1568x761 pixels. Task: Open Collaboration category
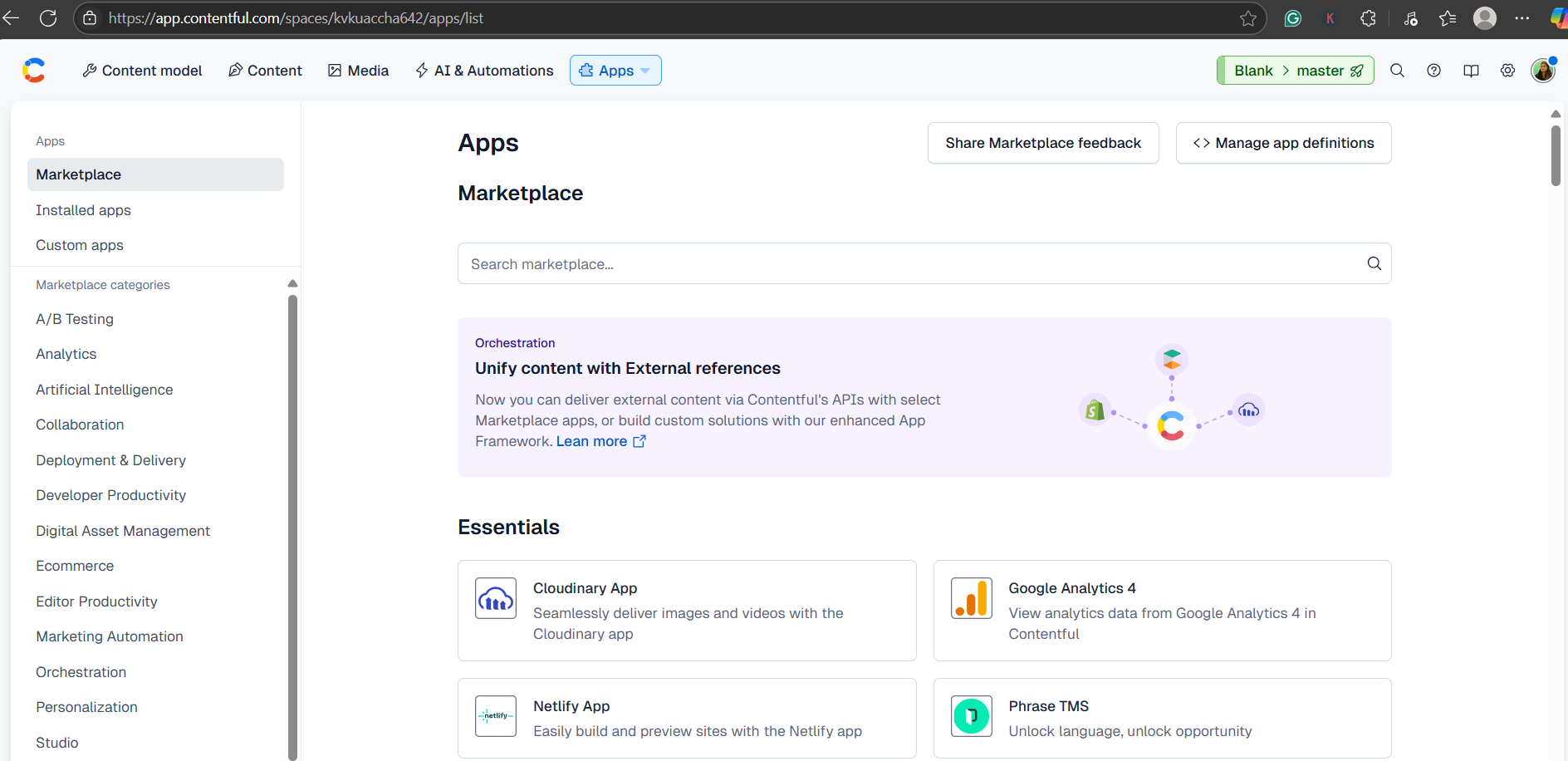pyautogui.click(x=80, y=425)
